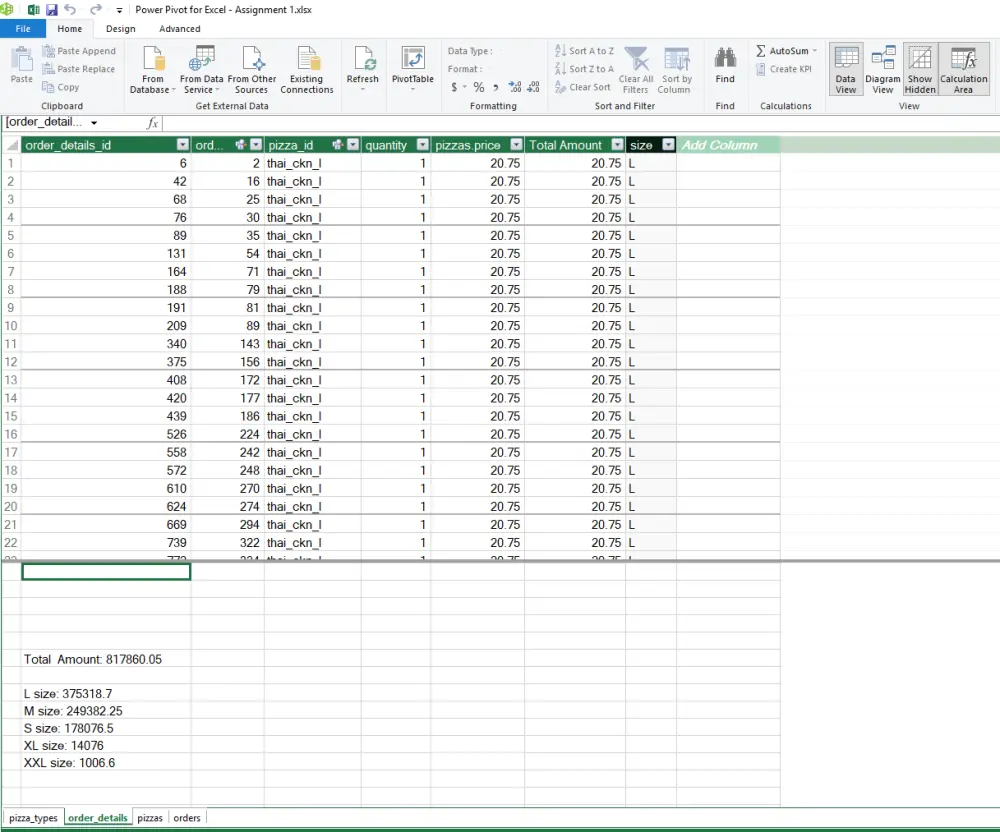Click the cell with order_details_id 739
This screenshot has height=832, width=1000.
pos(106,543)
